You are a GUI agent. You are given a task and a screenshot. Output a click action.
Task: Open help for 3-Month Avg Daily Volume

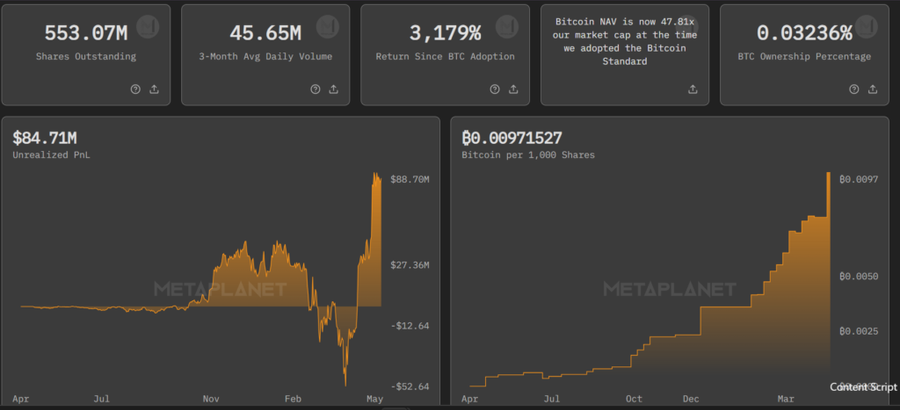[x=315, y=89]
